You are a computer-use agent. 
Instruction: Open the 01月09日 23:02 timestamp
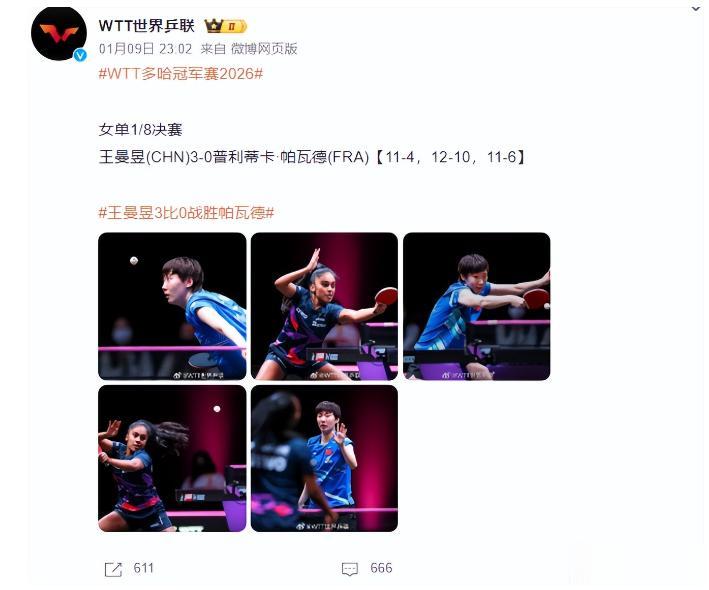[x=145, y=48]
